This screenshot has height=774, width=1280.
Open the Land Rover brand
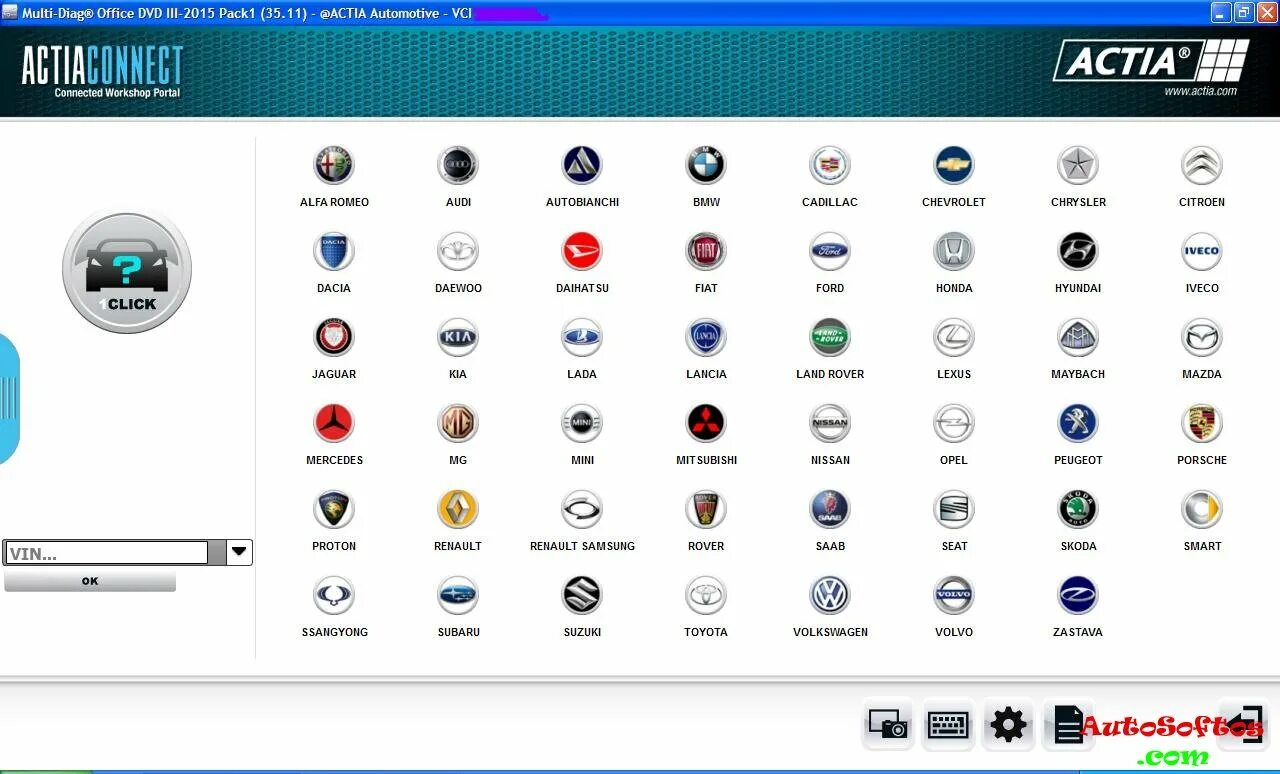(830, 337)
